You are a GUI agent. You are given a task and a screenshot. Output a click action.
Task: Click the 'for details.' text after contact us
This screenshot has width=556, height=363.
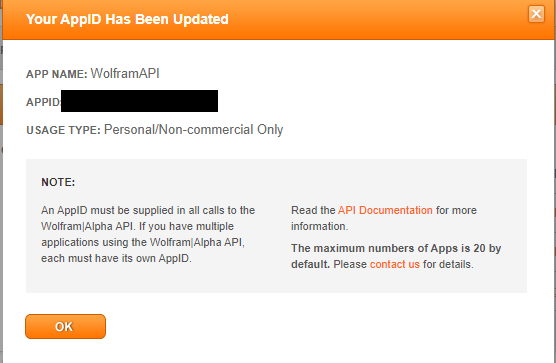pos(448,264)
